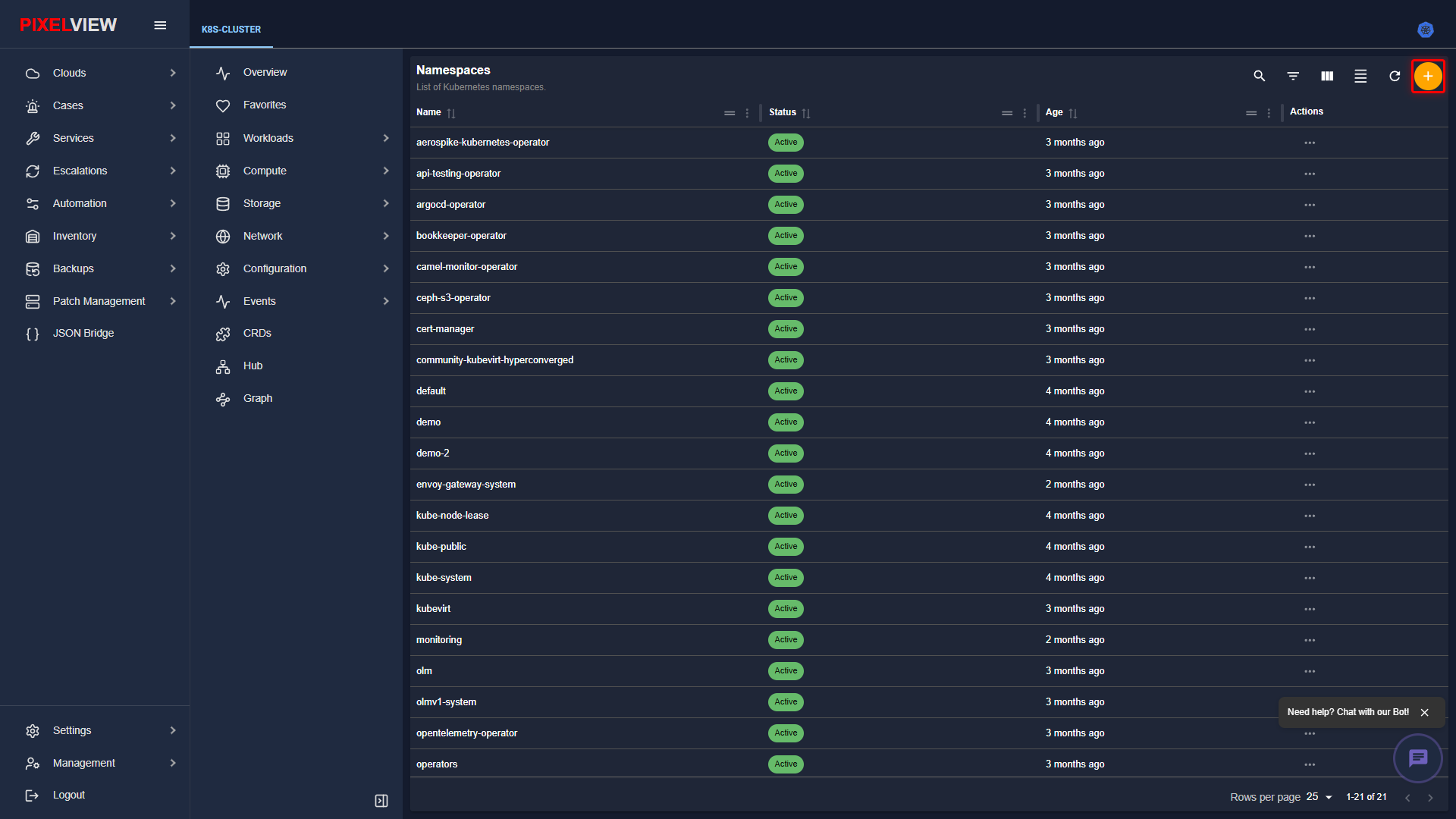Expand the Clouds menu
The image size is (1456, 819).
[x=101, y=73]
